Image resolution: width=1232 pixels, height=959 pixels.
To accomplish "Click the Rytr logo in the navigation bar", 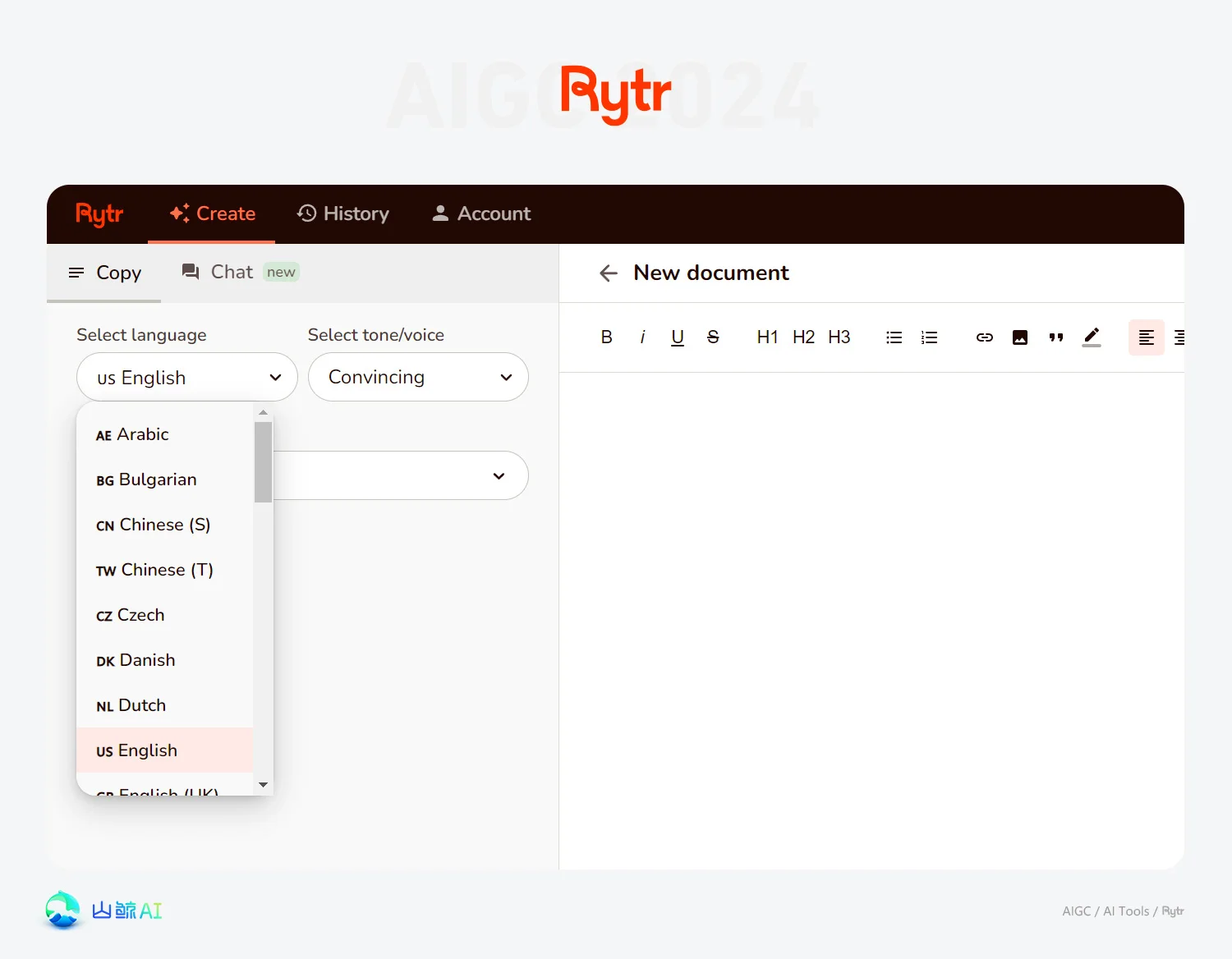I will (99, 214).
